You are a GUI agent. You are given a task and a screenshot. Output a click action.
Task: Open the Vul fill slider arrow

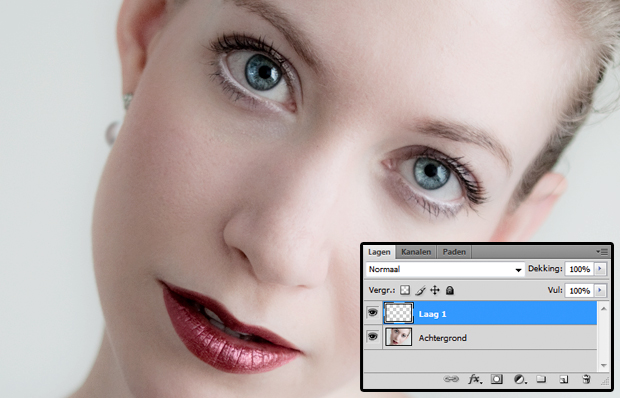[600, 290]
